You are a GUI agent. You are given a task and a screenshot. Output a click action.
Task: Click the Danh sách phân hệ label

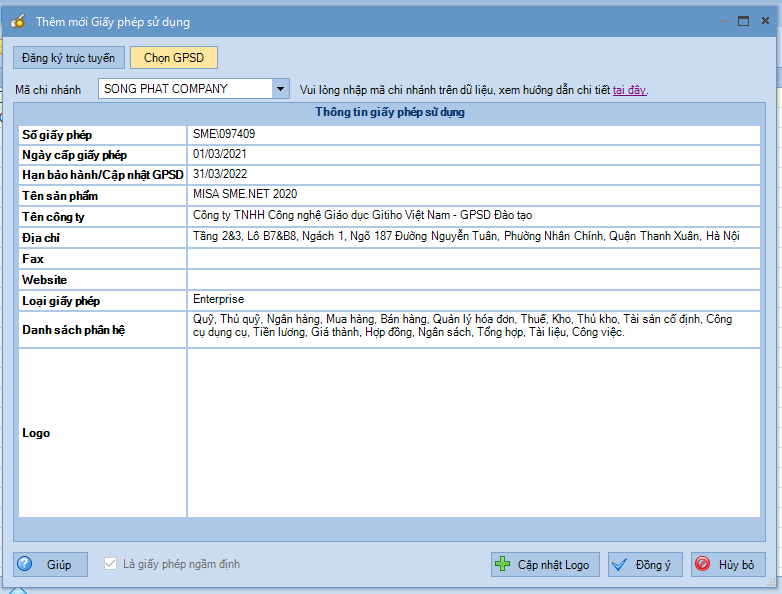pos(73,330)
